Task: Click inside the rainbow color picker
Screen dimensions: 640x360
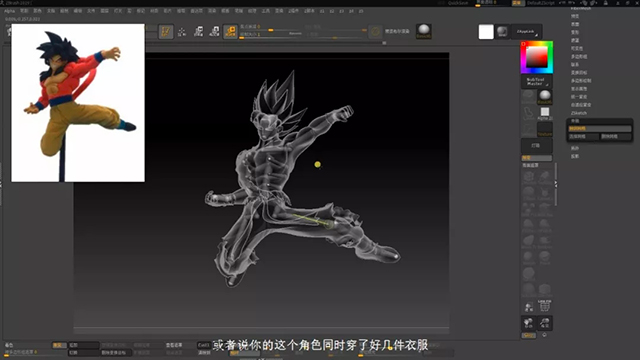Action: (x=537, y=57)
